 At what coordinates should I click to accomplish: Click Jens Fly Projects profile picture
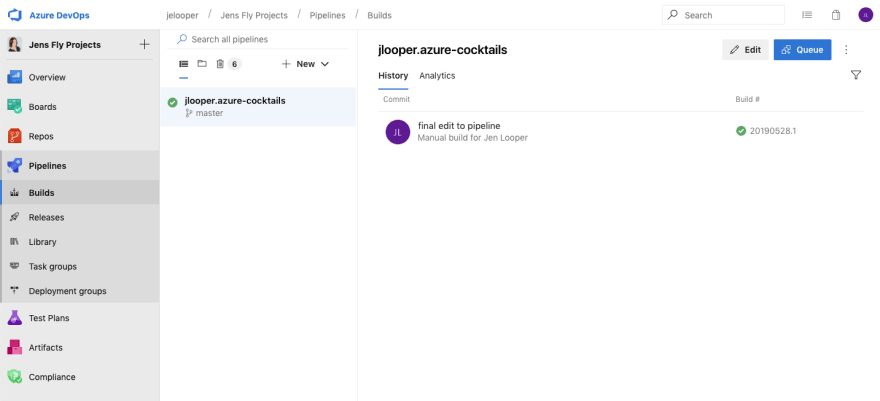point(15,44)
